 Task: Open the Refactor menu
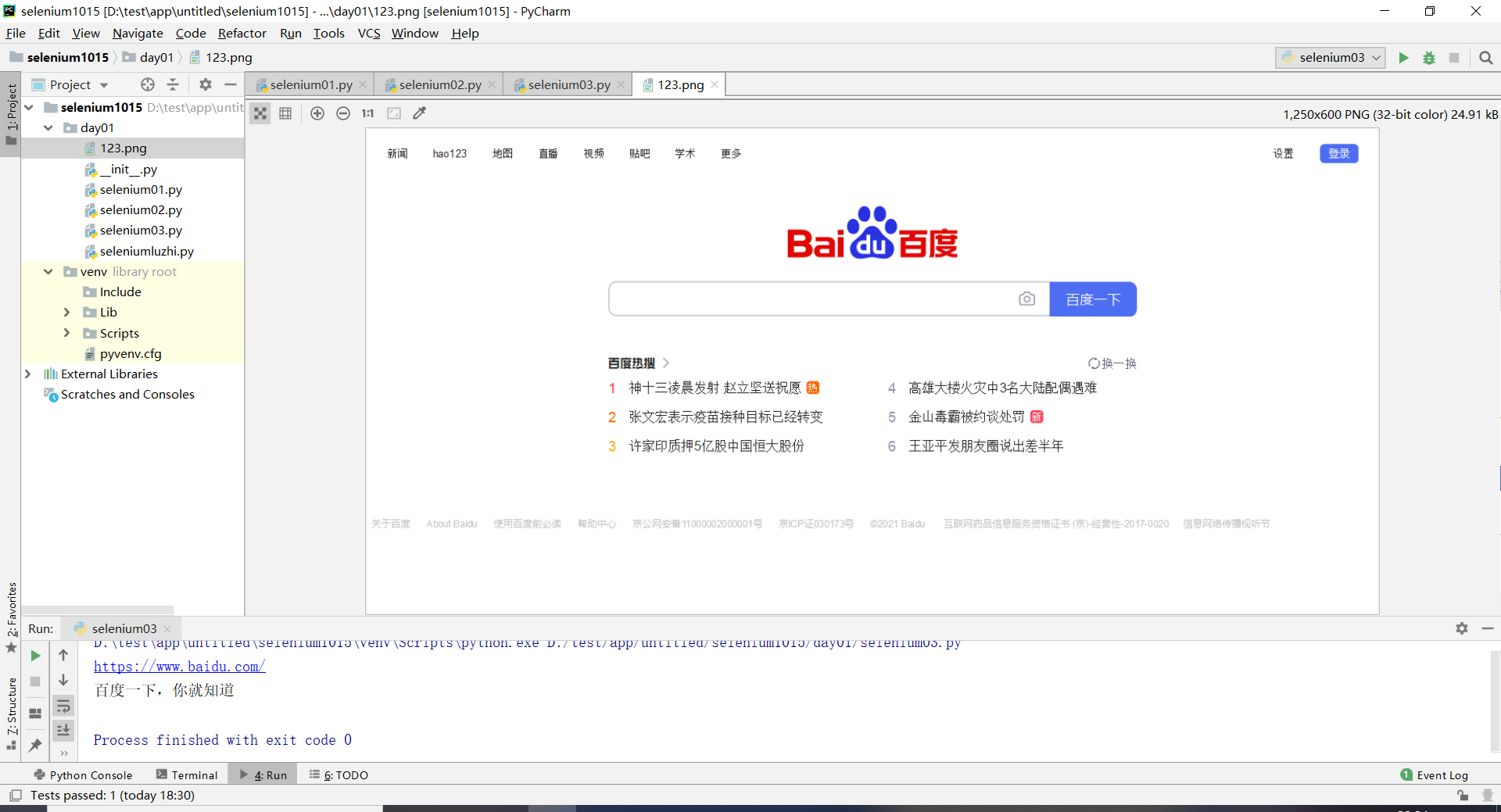pyautogui.click(x=242, y=33)
